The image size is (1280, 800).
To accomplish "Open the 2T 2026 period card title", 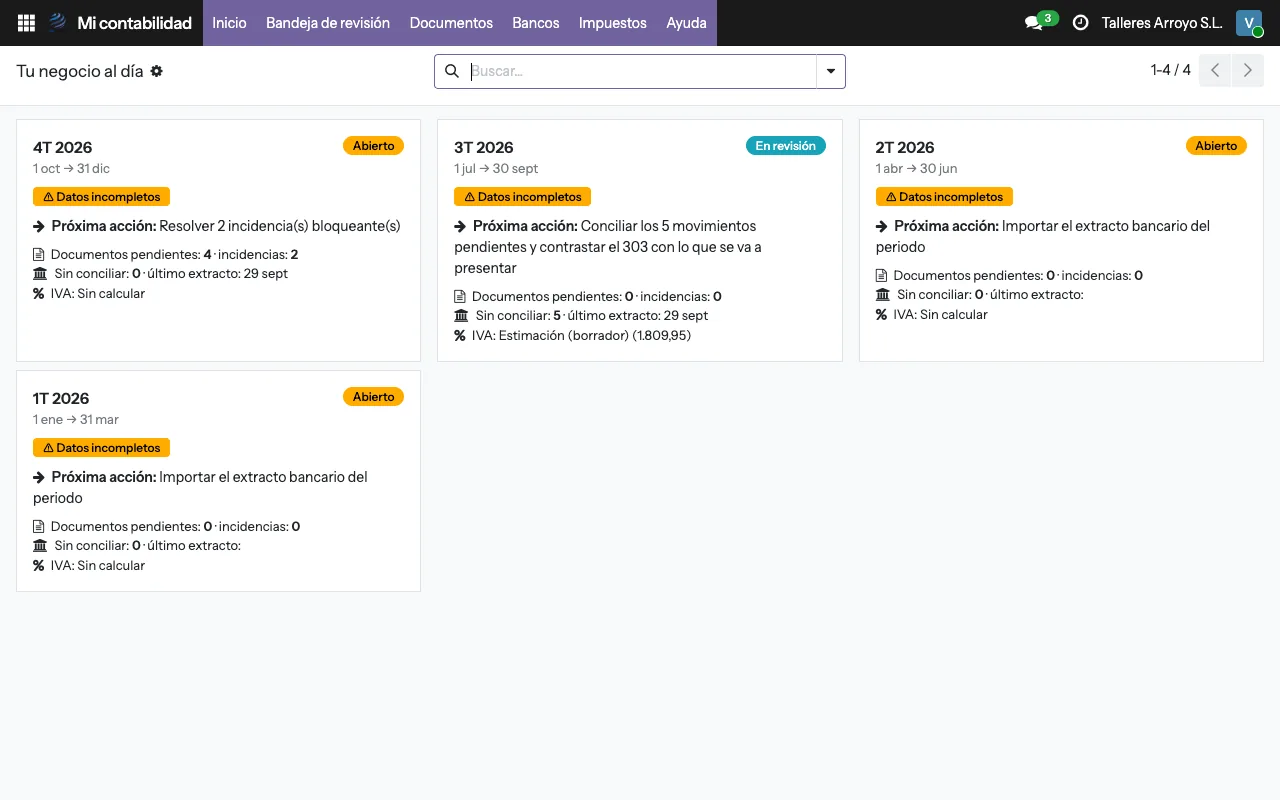I will coord(905,148).
